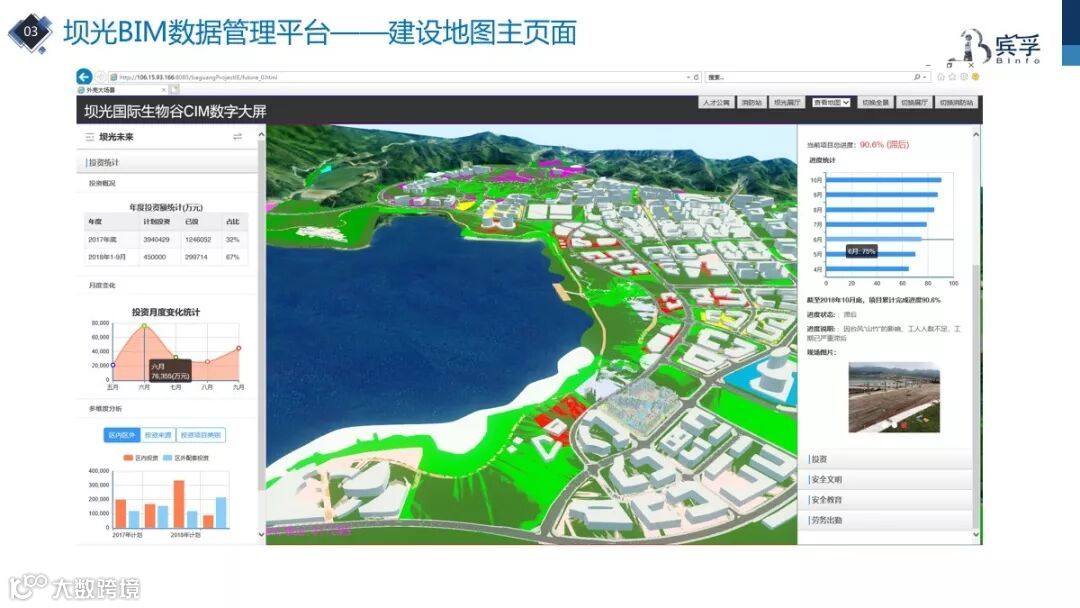Click right panel scroll down arrow
1080x608 pixels.
(977, 534)
